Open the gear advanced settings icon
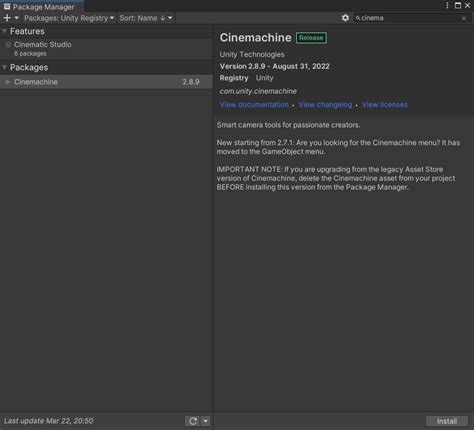The width and height of the screenshot is (474, 430). [345, 18]
